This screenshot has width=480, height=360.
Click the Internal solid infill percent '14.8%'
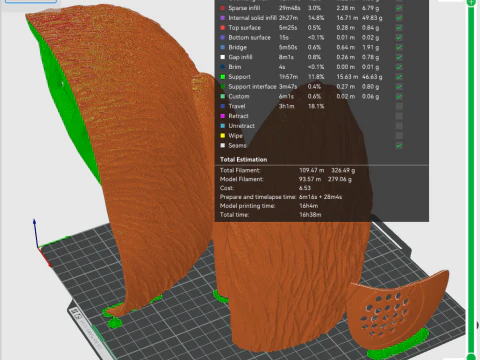pos(316,18)
